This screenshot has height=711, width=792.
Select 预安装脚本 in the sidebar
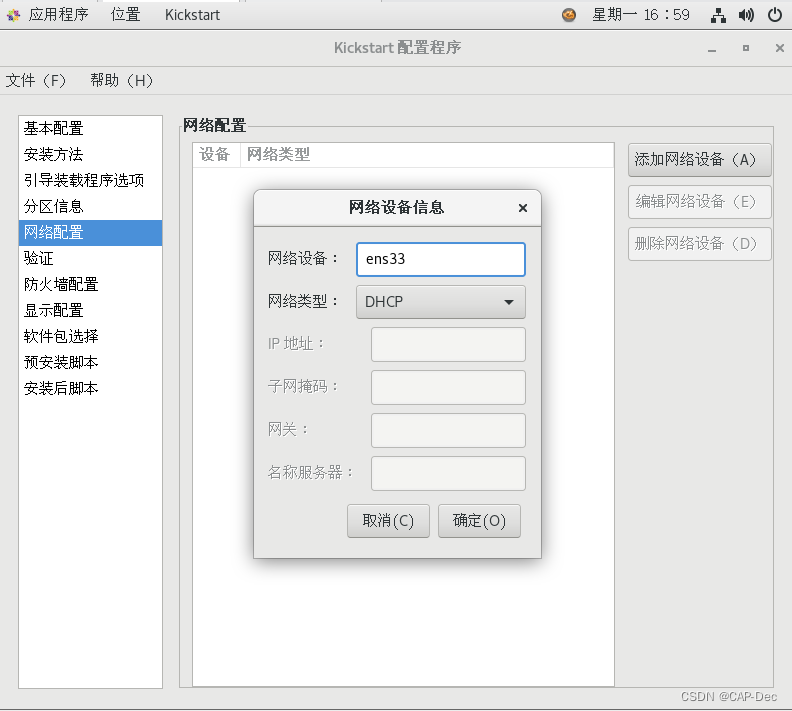pos(90,363)
